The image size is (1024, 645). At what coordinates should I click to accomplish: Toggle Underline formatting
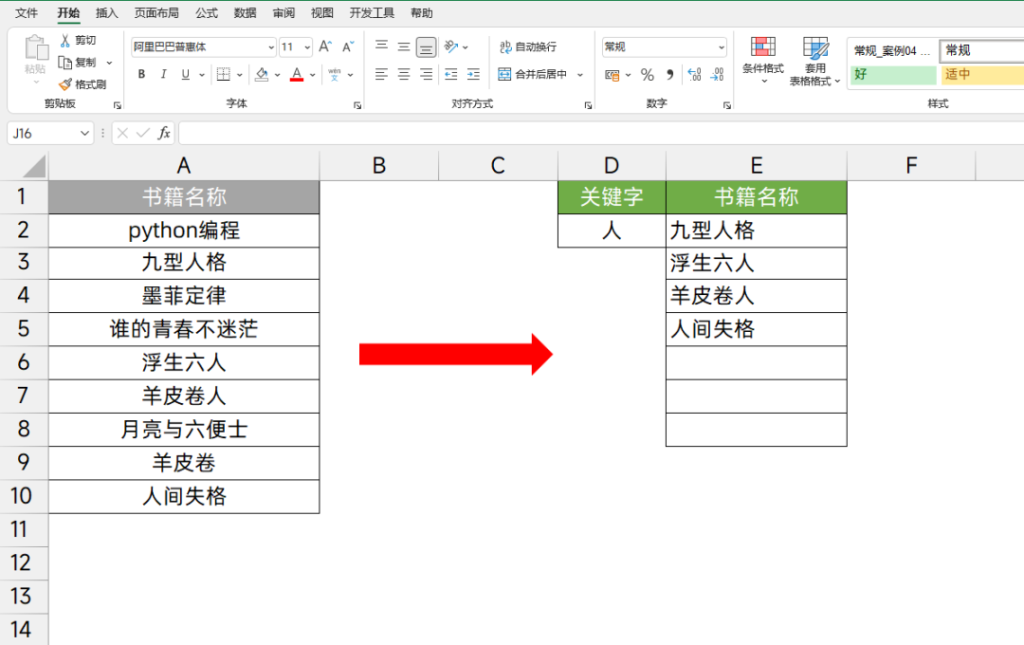tap(185, 74)
